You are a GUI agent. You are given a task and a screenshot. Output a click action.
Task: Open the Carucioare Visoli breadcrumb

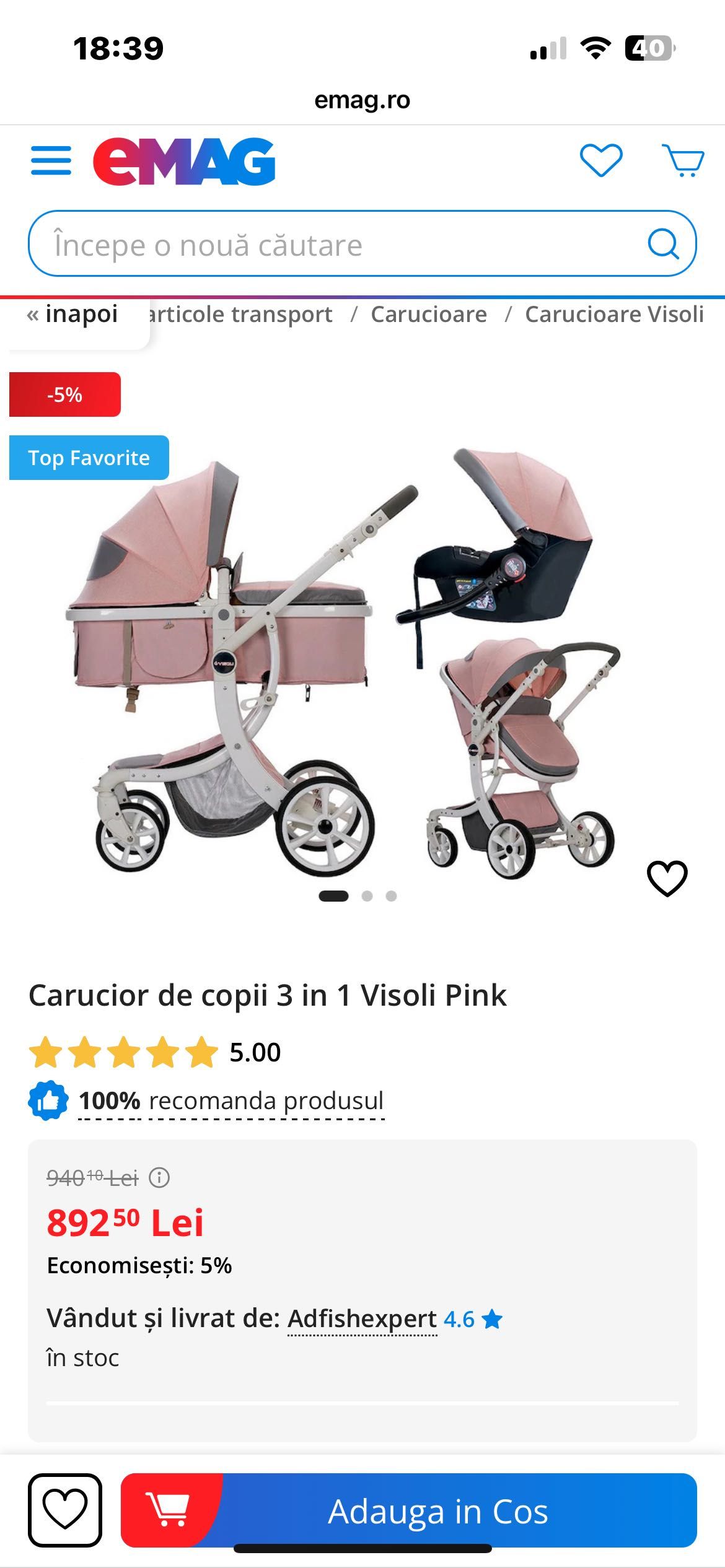click(615, 314)
